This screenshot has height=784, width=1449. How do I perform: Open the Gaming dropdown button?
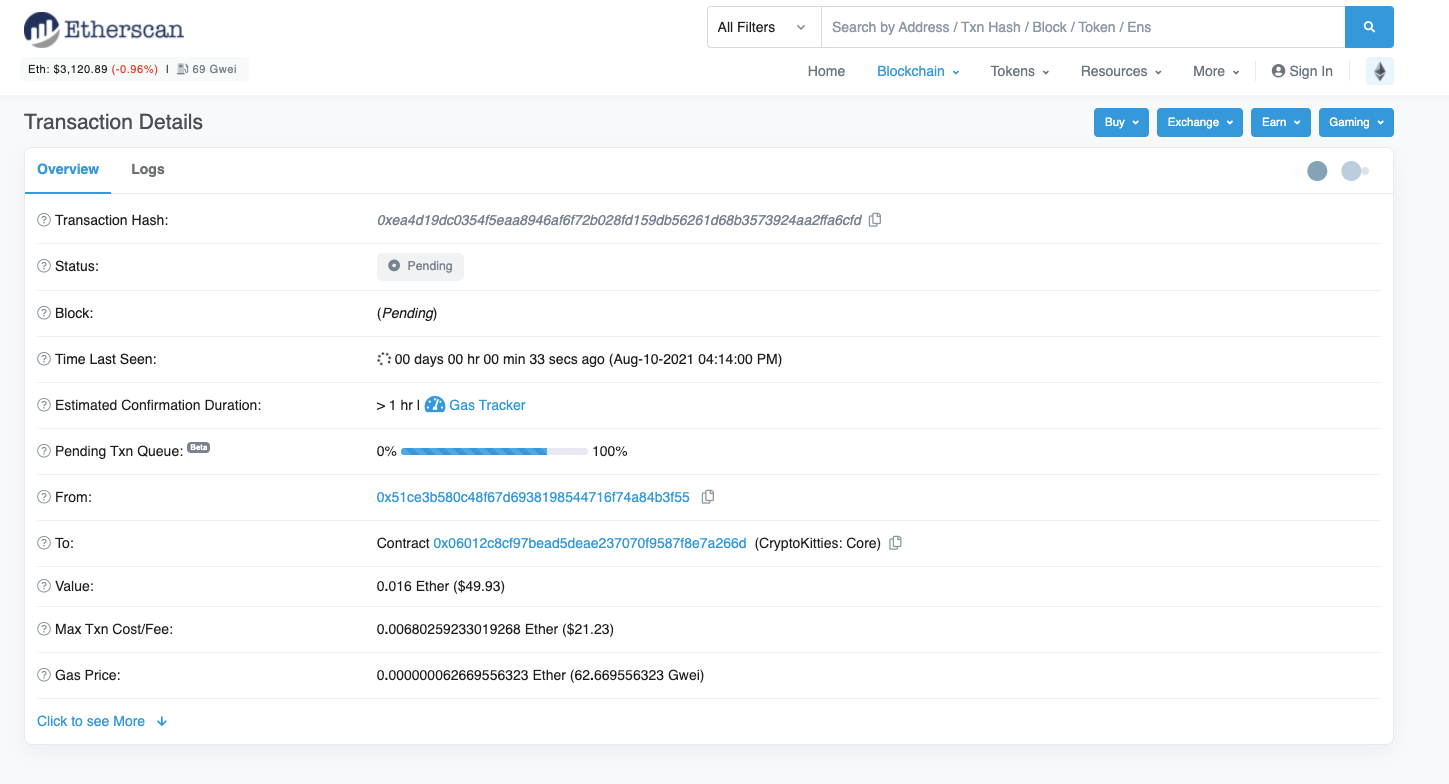tap(1356, 122)
